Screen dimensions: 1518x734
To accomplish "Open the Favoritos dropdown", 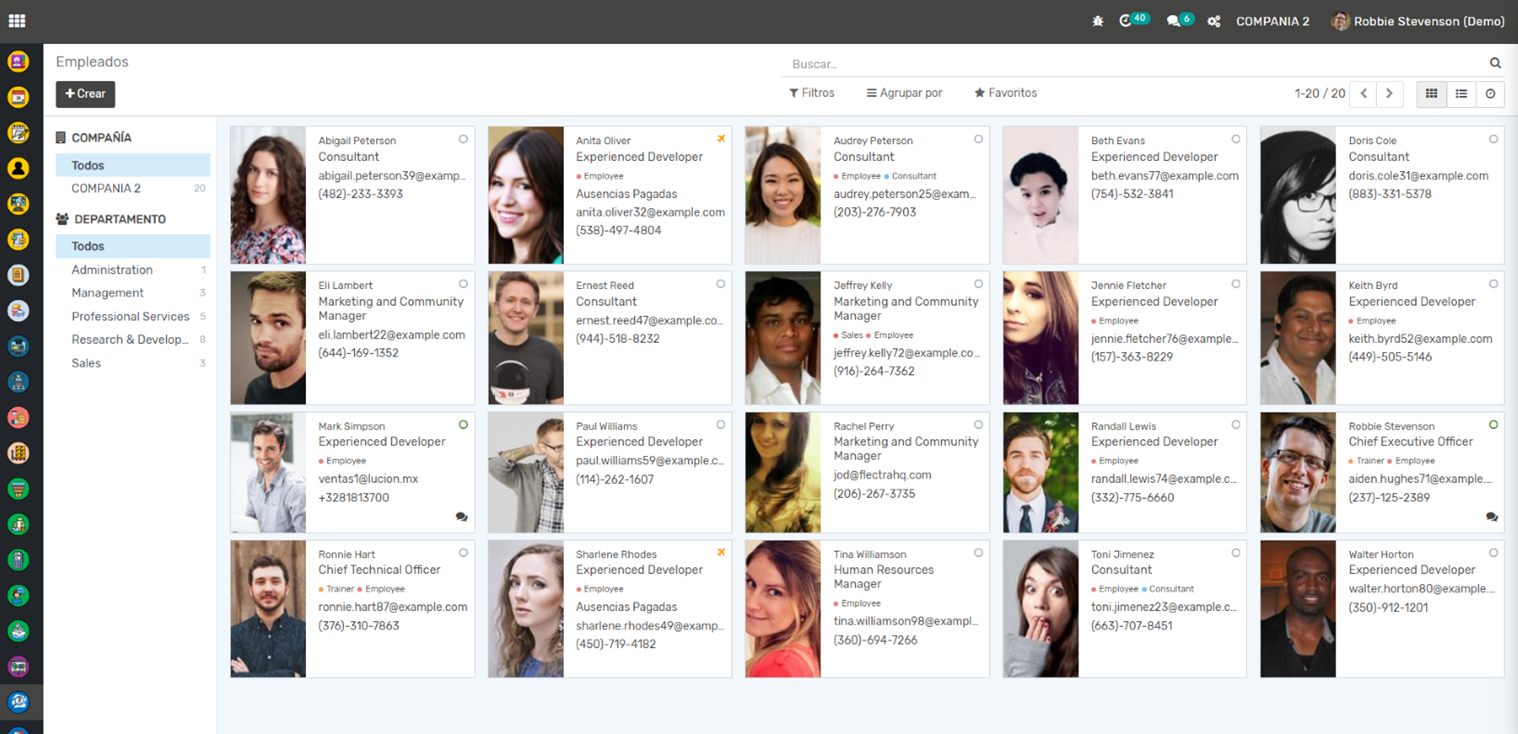I will (1005, 93).
